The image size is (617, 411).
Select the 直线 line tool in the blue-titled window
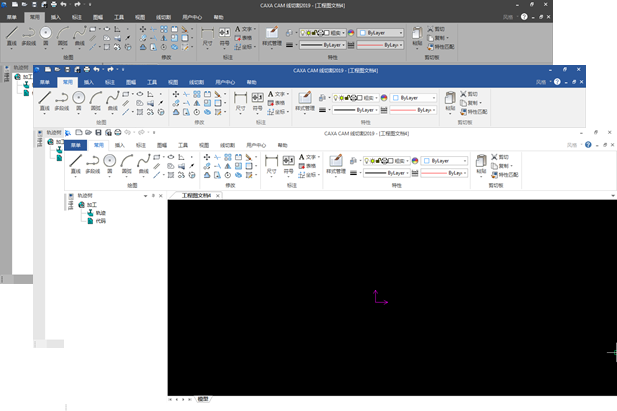click(44, 100)
